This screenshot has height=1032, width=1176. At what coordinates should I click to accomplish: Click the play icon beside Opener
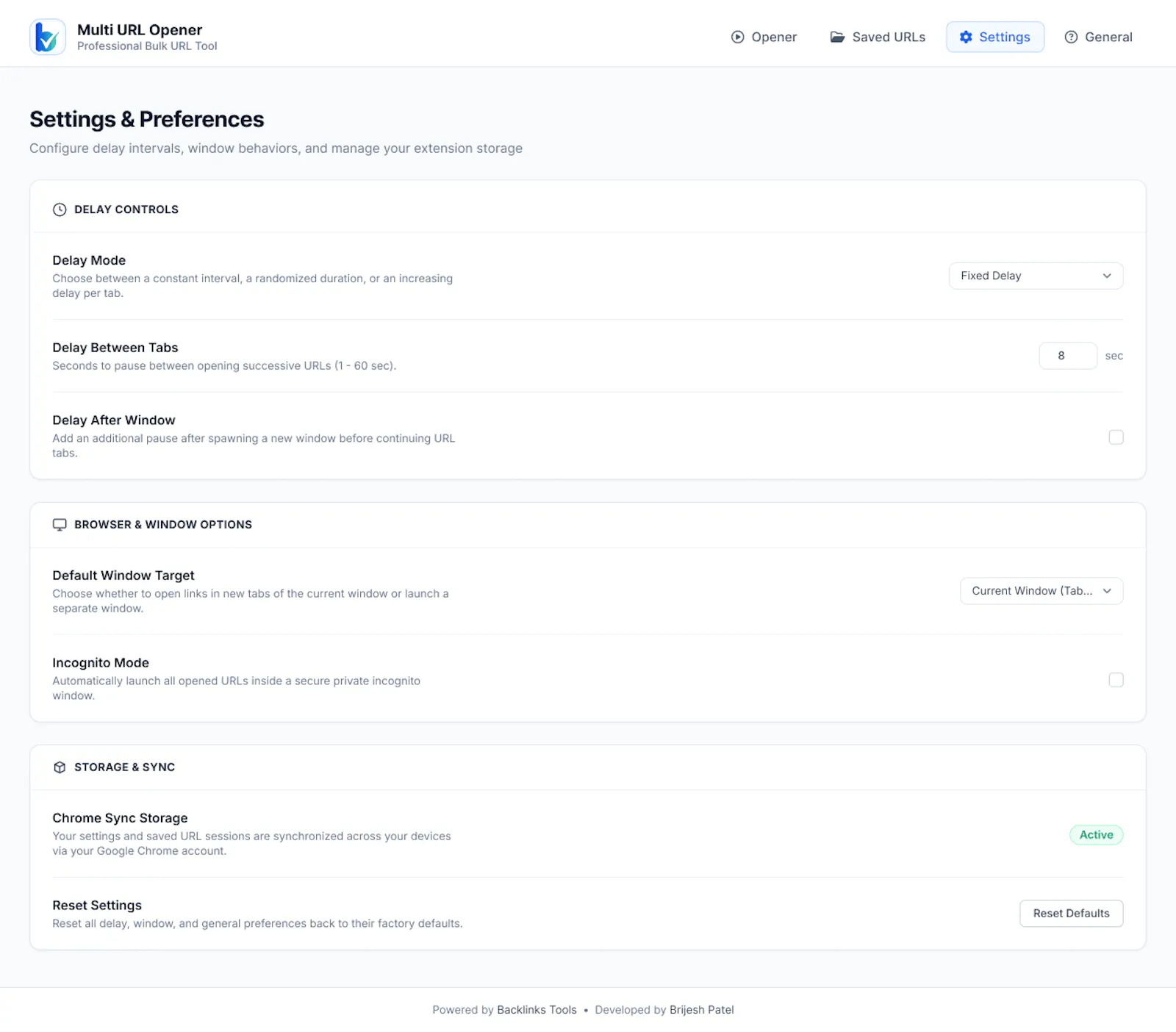coord(737,37)
